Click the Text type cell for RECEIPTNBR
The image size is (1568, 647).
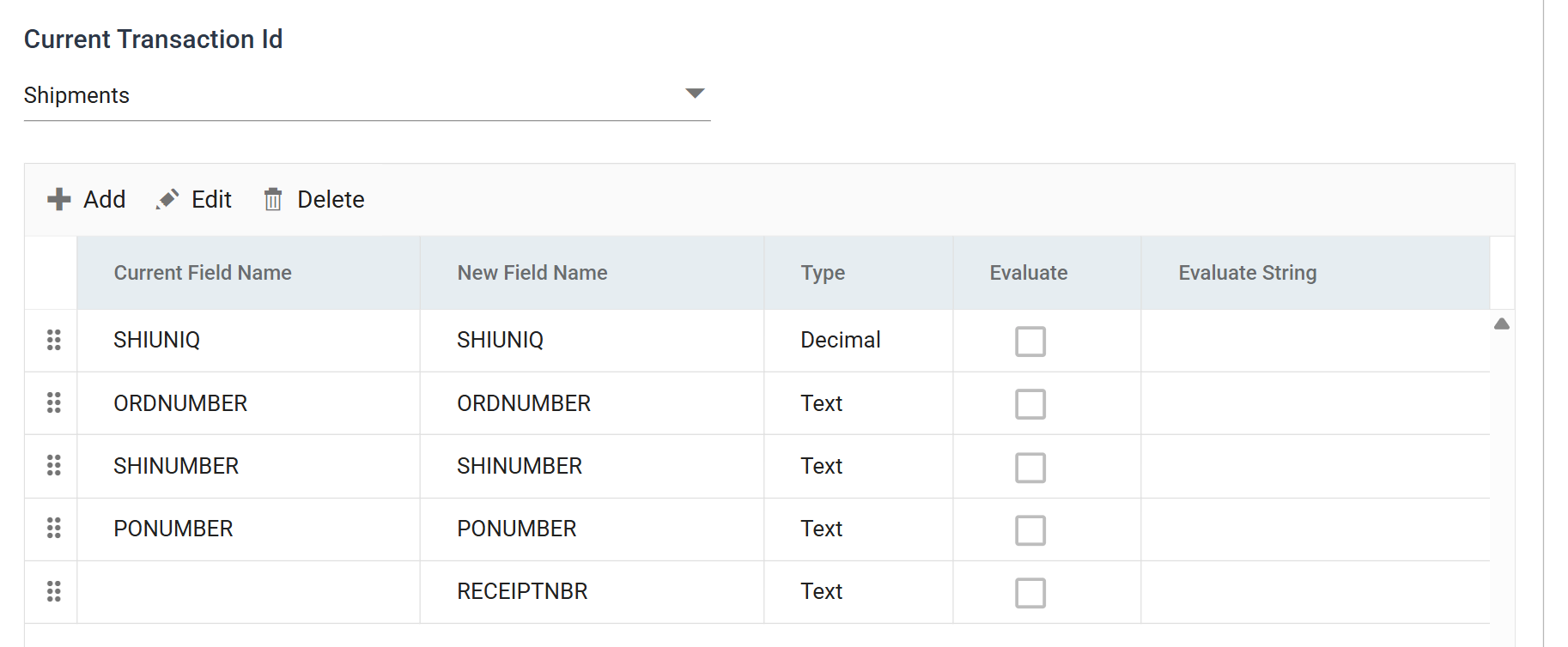[x=859, y=591]
